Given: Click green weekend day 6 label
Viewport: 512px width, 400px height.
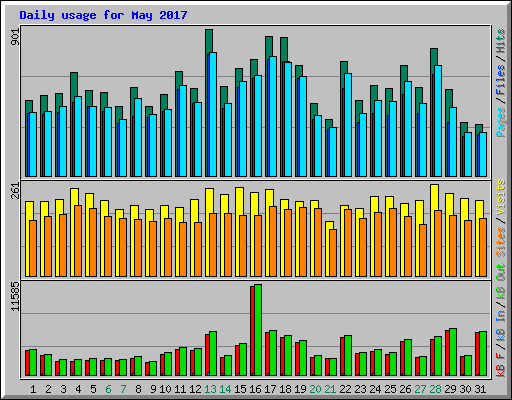Looking at the screenshot, I should (108, 389).
